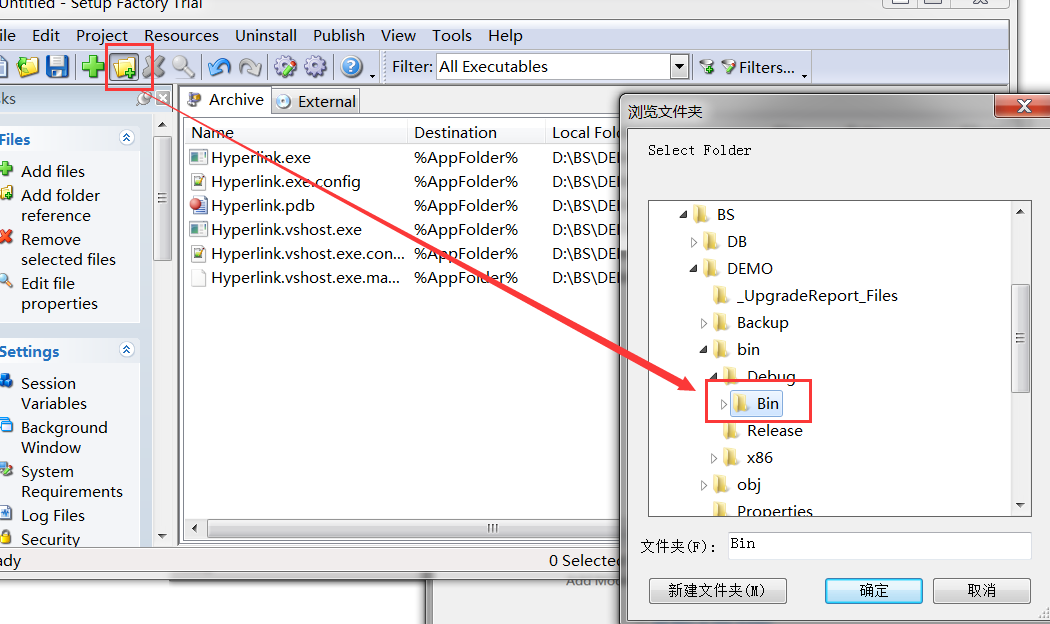Collapse the Settings section chevron
This screenshot has height=624, width=1050.
pos(127,349)
